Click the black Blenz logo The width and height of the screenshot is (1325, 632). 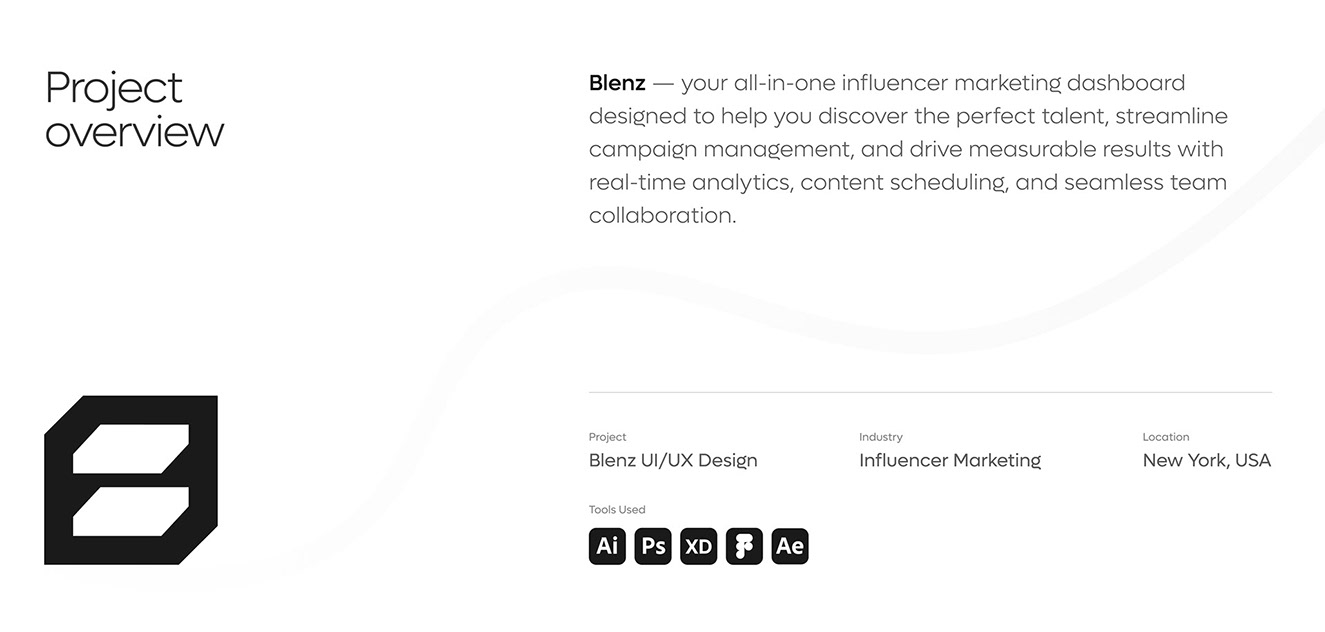point(131,480)
